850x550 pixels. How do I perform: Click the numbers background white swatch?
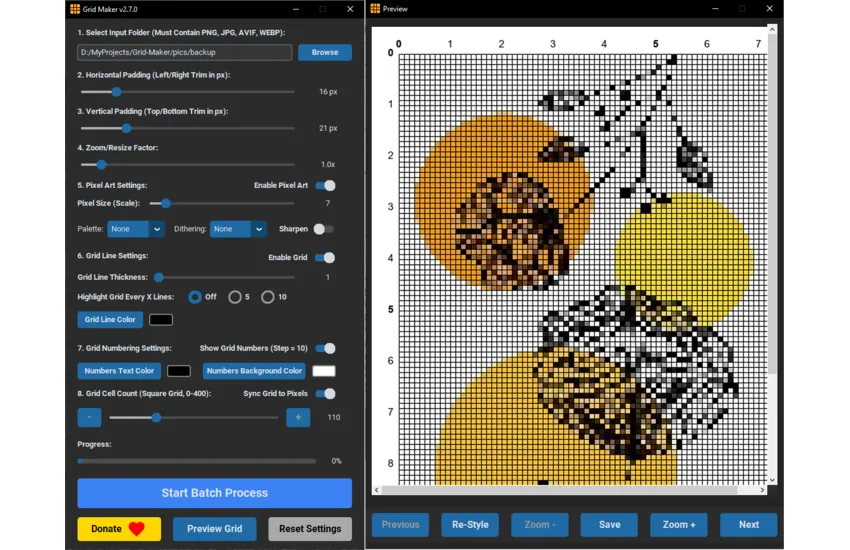coord(324,371)
